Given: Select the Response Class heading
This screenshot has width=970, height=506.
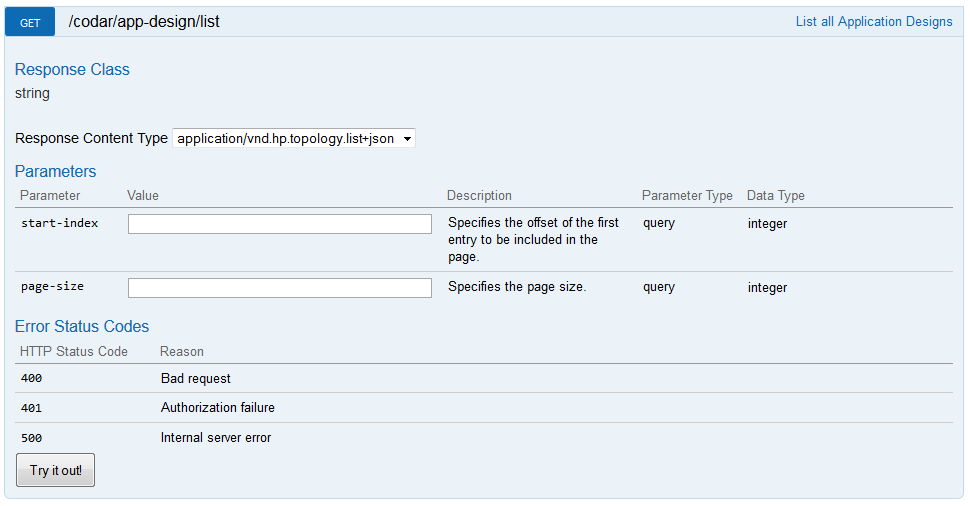Looking at the screenshot, I should 72,69.
